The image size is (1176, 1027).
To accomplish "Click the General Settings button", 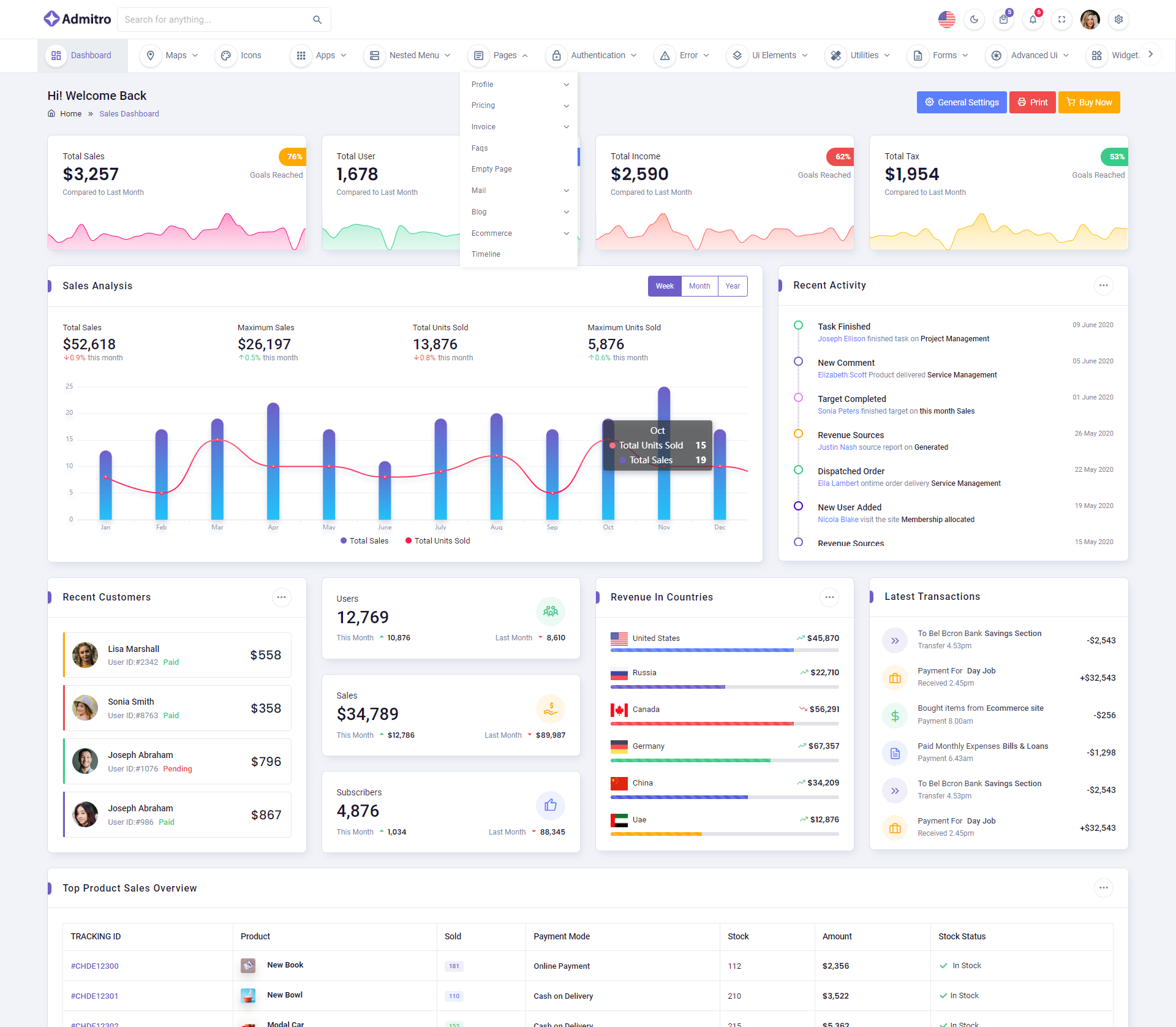I will [x=961, y=102].
